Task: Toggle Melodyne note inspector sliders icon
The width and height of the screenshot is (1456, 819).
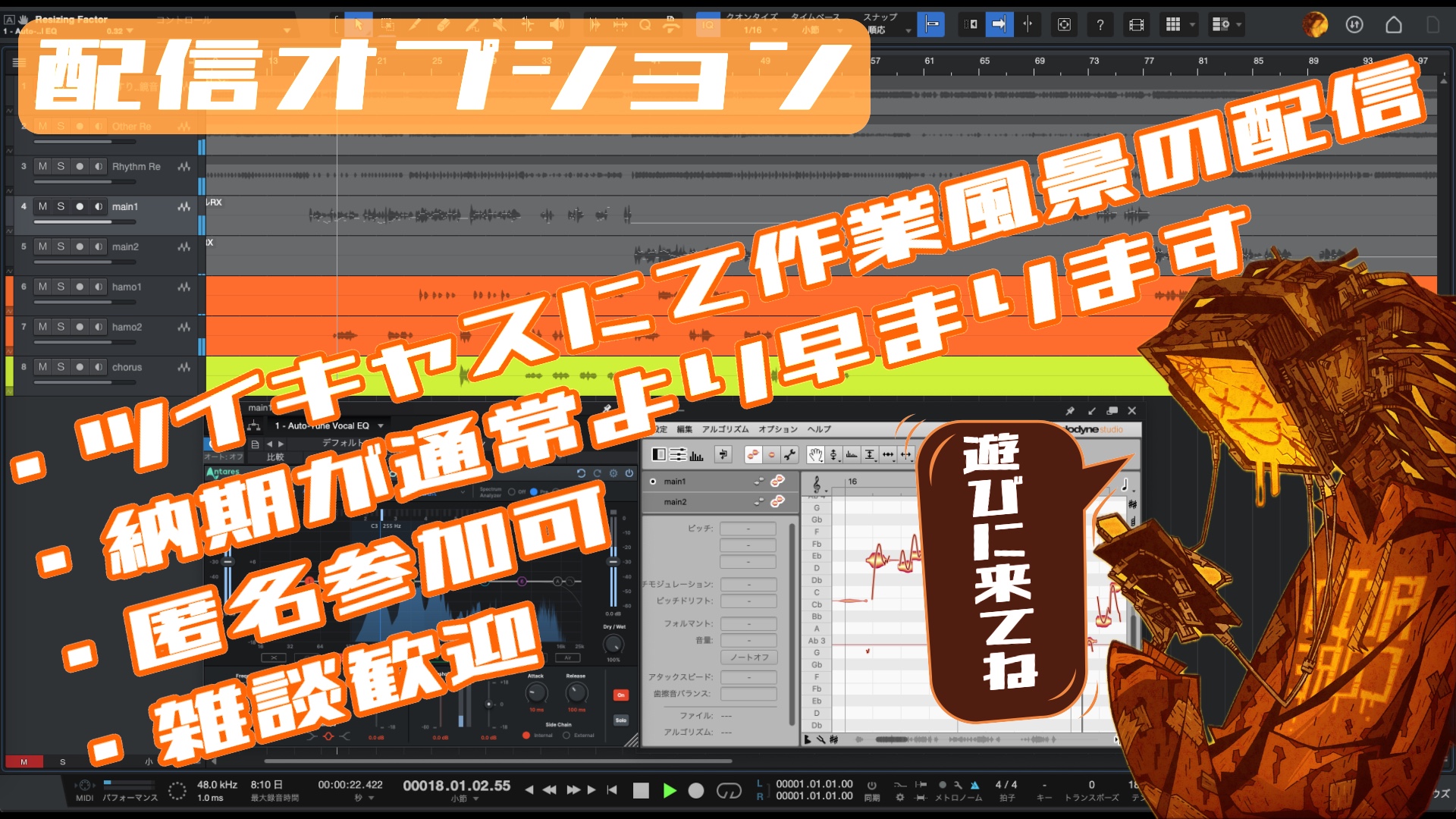Action: coord(677,454)
